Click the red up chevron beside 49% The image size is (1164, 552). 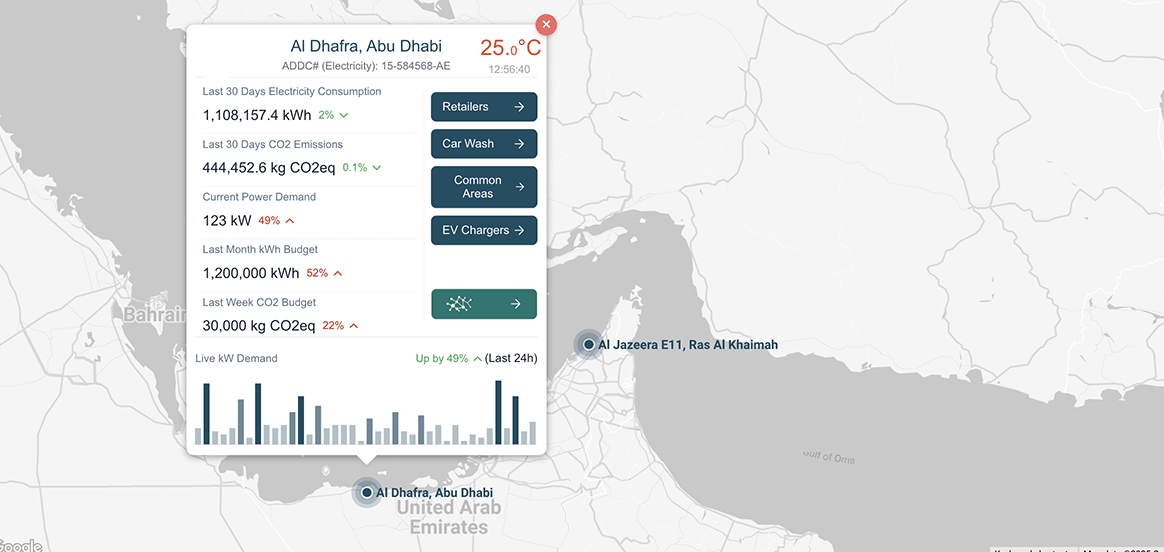pyautogui.click(x=290, y=221)
